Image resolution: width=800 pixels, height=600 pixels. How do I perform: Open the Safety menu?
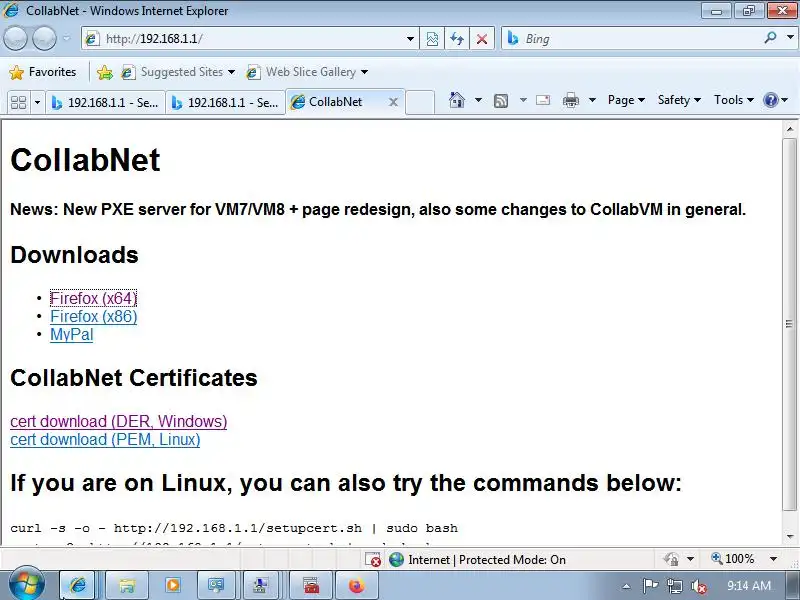click(679, 100)
